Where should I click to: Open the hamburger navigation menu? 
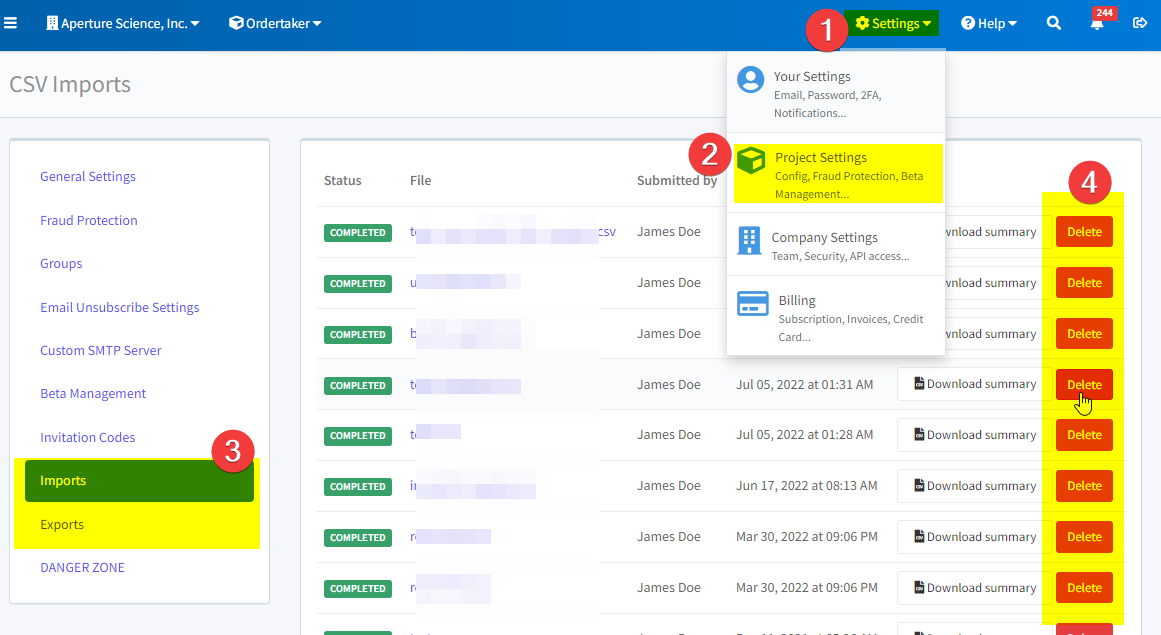[10, 23]
